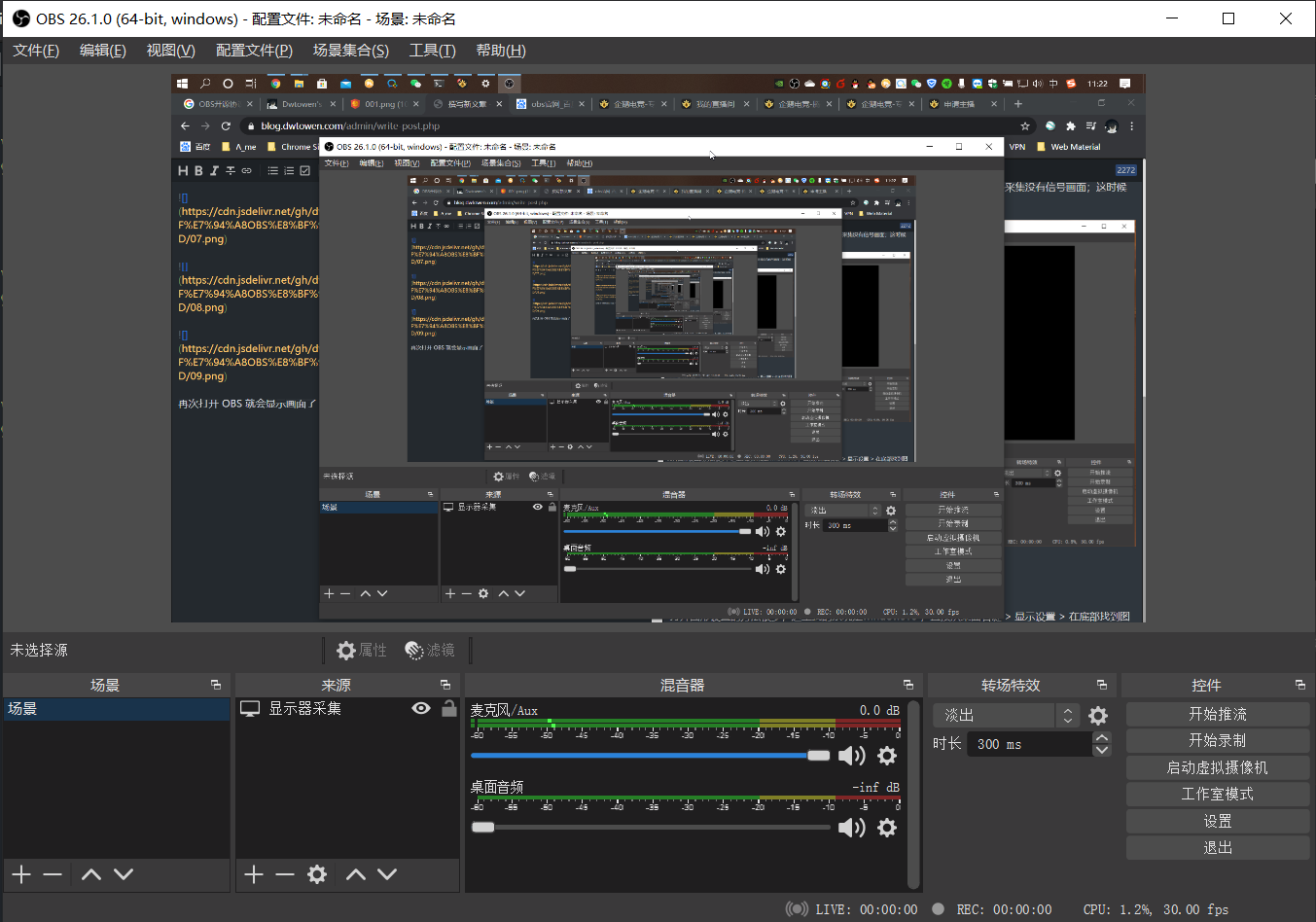Screen dimensions: 1316x922
Task: Increase 时长 duration with up arrow
Action: tap(1102, 738)
